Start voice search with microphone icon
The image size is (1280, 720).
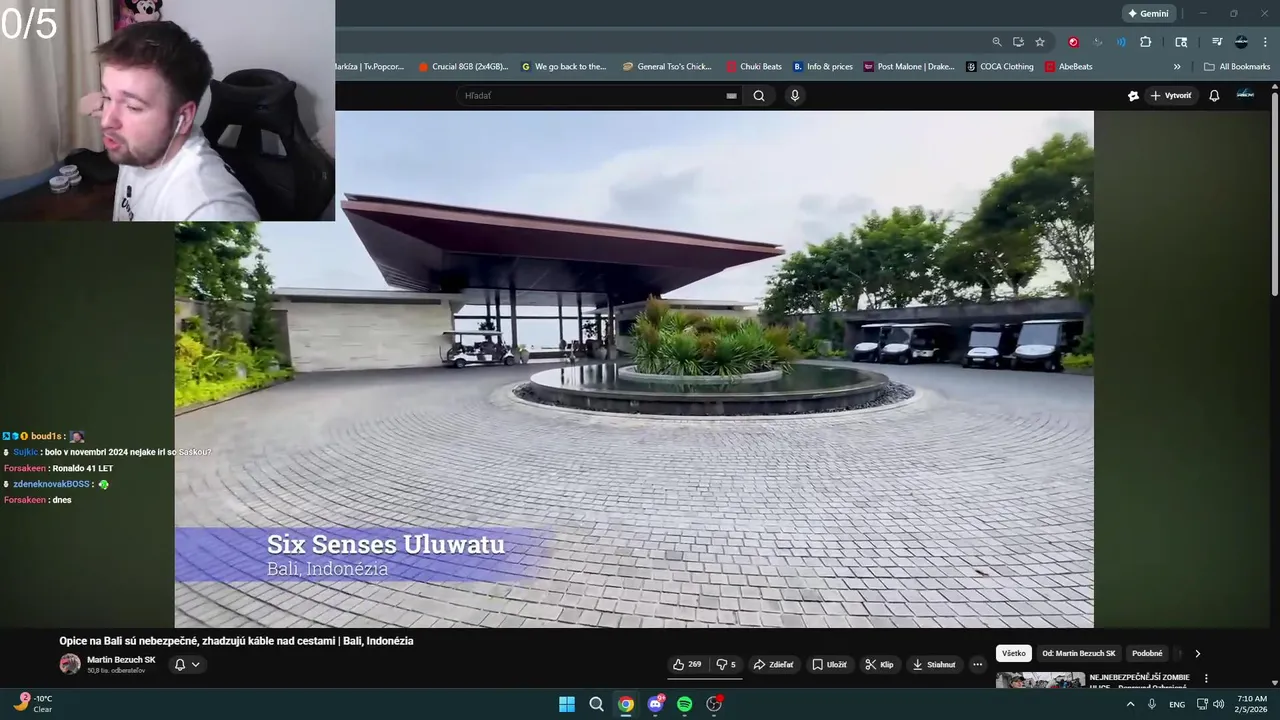coord(795,96)
